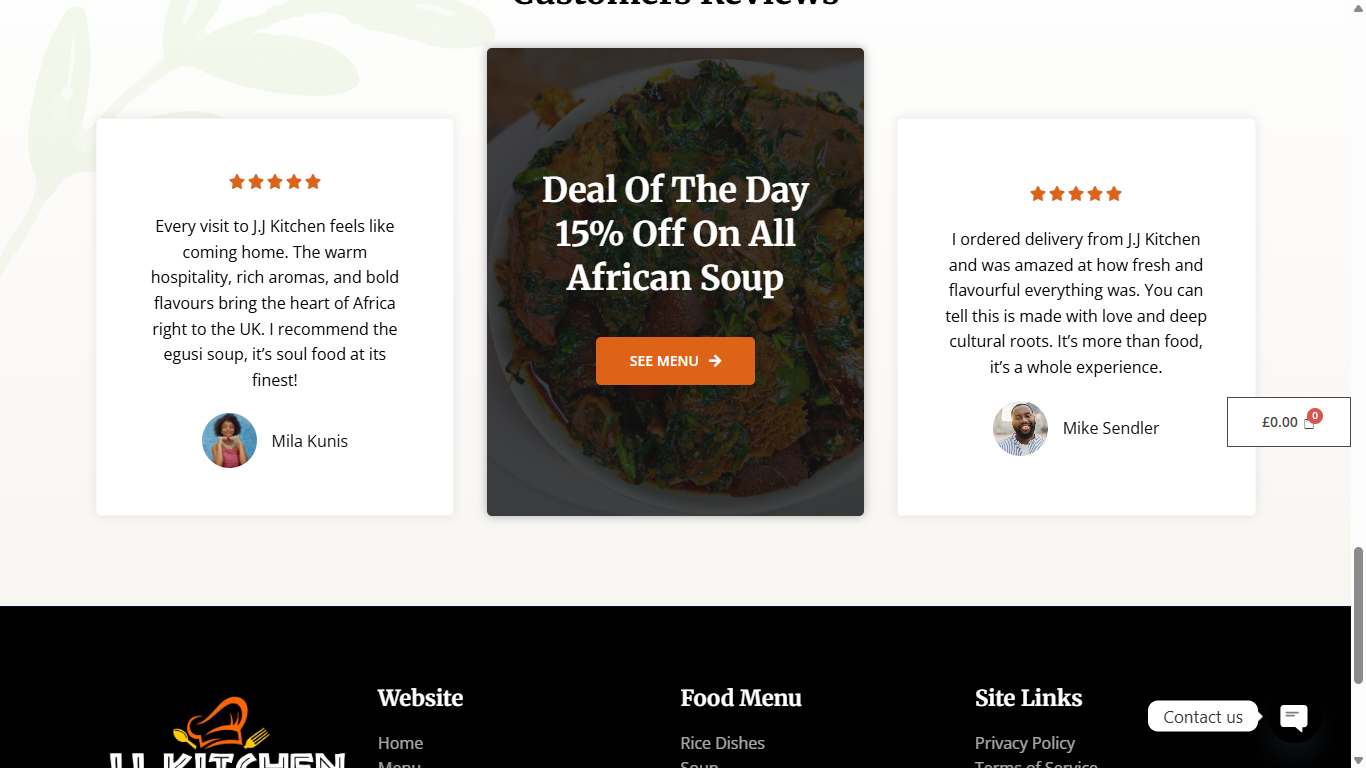Open the chat bubble icon button
The image size is (1366, 768).
(x=1294, y=716)
